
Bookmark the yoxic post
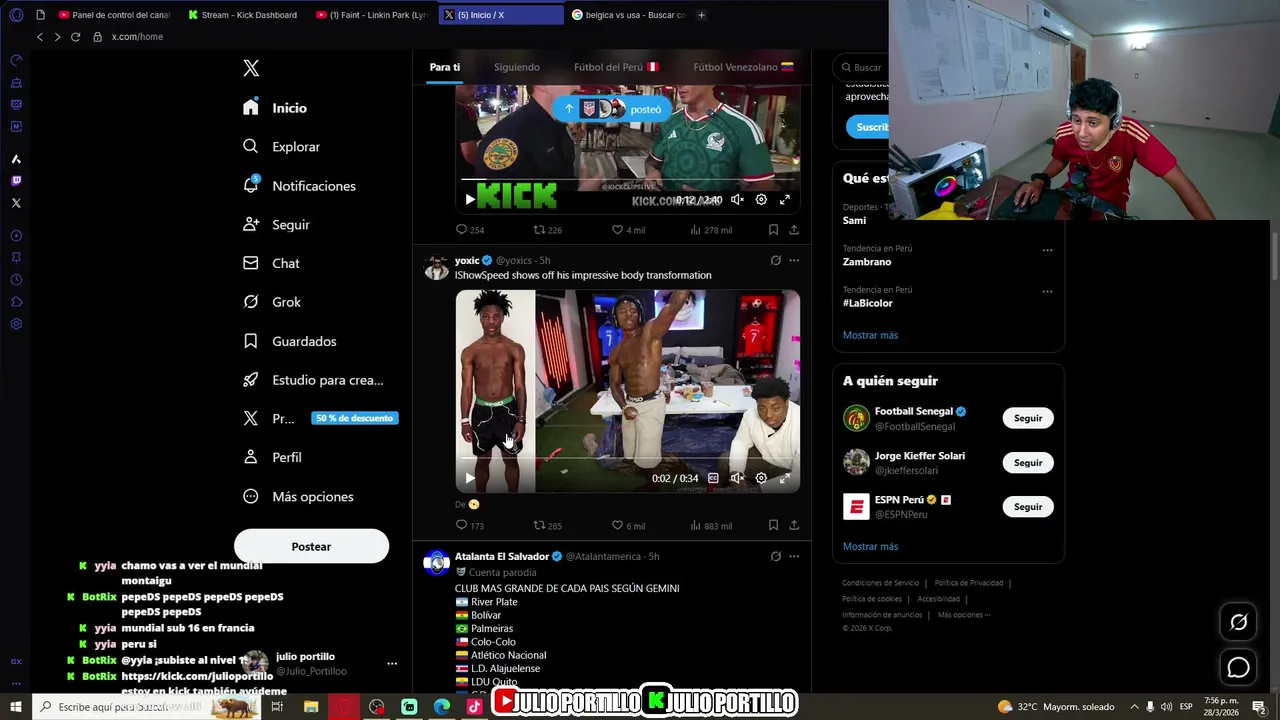pos(773,525)
